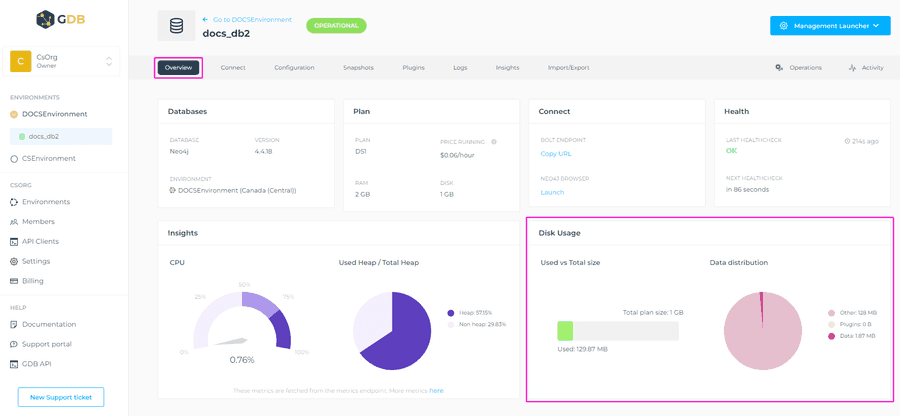Image resolution: width=900 pixels, height=416 pixels.
Task: Click the Used Heap pie chart
Action: (x=391, y=331)
